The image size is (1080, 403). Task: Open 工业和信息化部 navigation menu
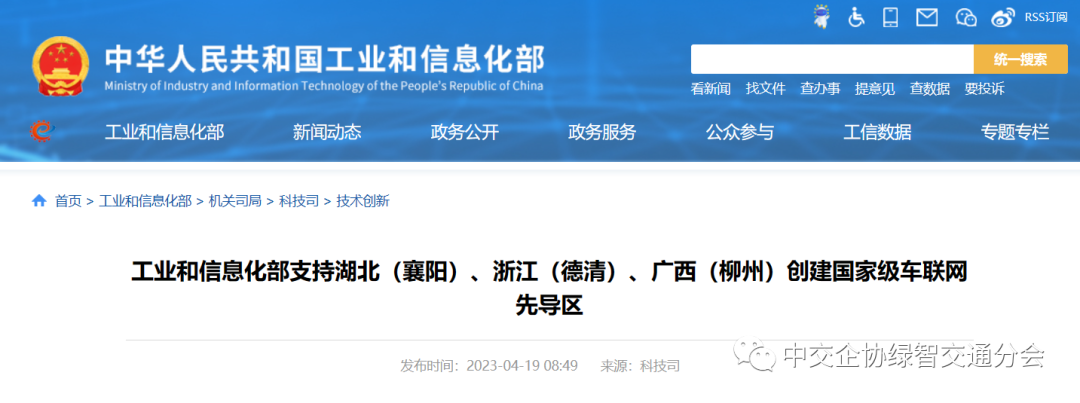point(164,132)
